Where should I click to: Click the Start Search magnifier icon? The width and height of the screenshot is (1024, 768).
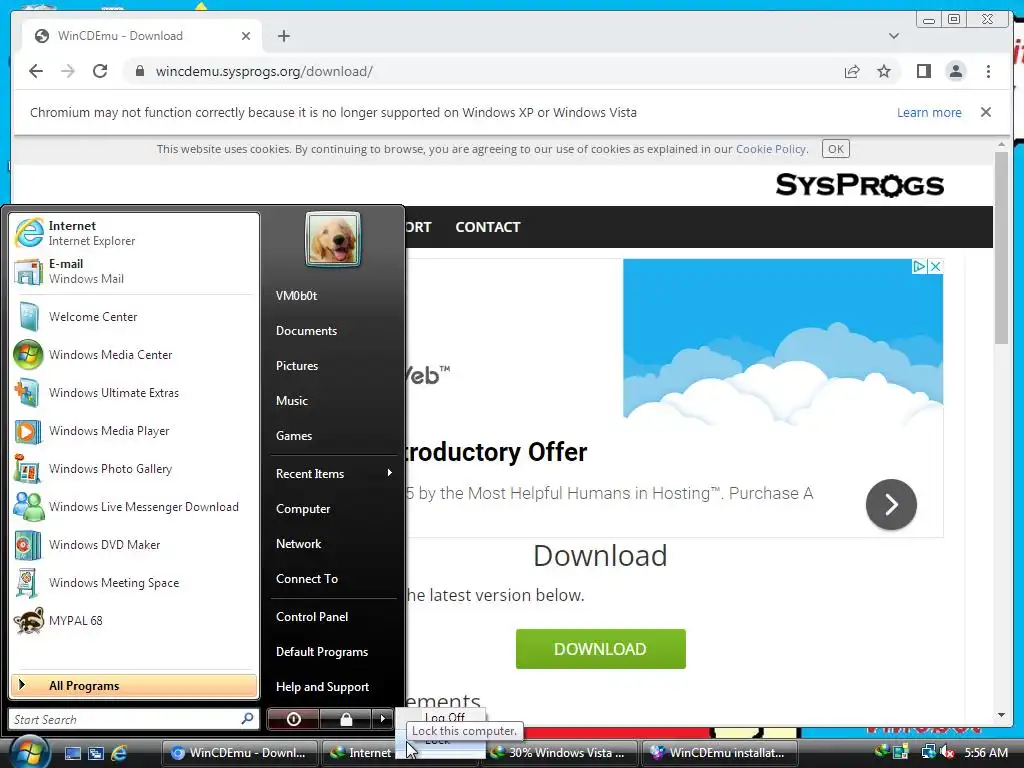(x=247, y=719)
